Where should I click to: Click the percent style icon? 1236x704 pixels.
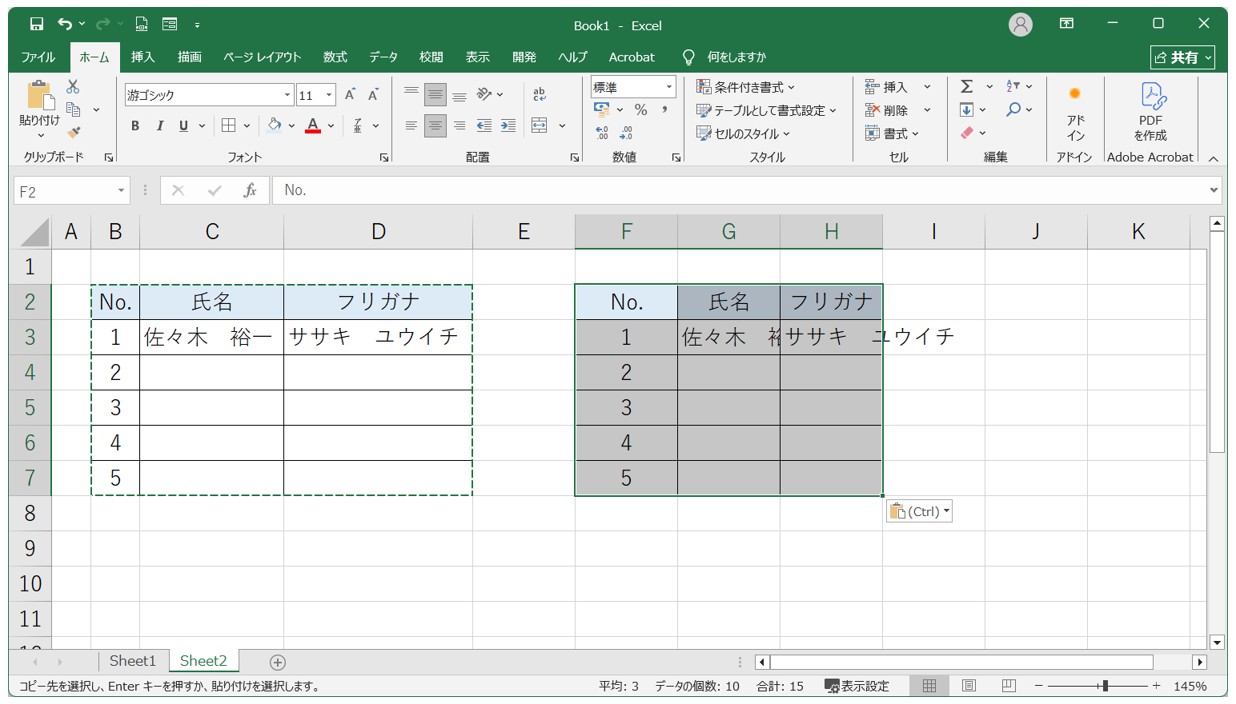641,110
